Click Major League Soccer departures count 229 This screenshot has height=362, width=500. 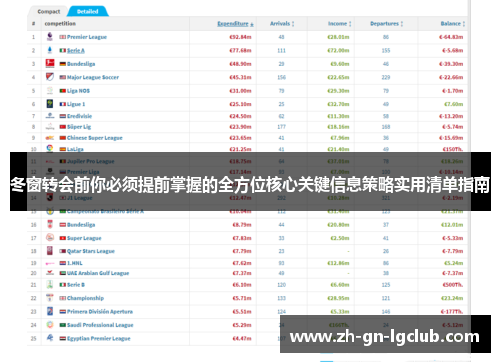[386, 77]
